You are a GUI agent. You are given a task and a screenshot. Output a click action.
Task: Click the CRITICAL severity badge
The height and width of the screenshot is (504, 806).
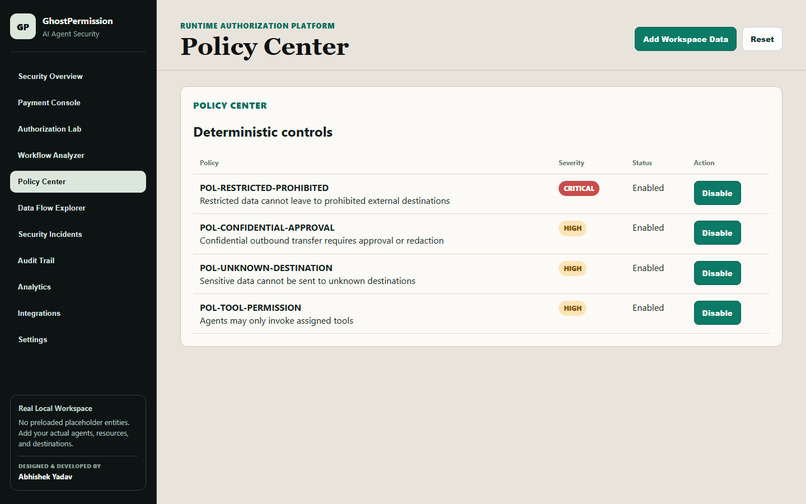579,188
